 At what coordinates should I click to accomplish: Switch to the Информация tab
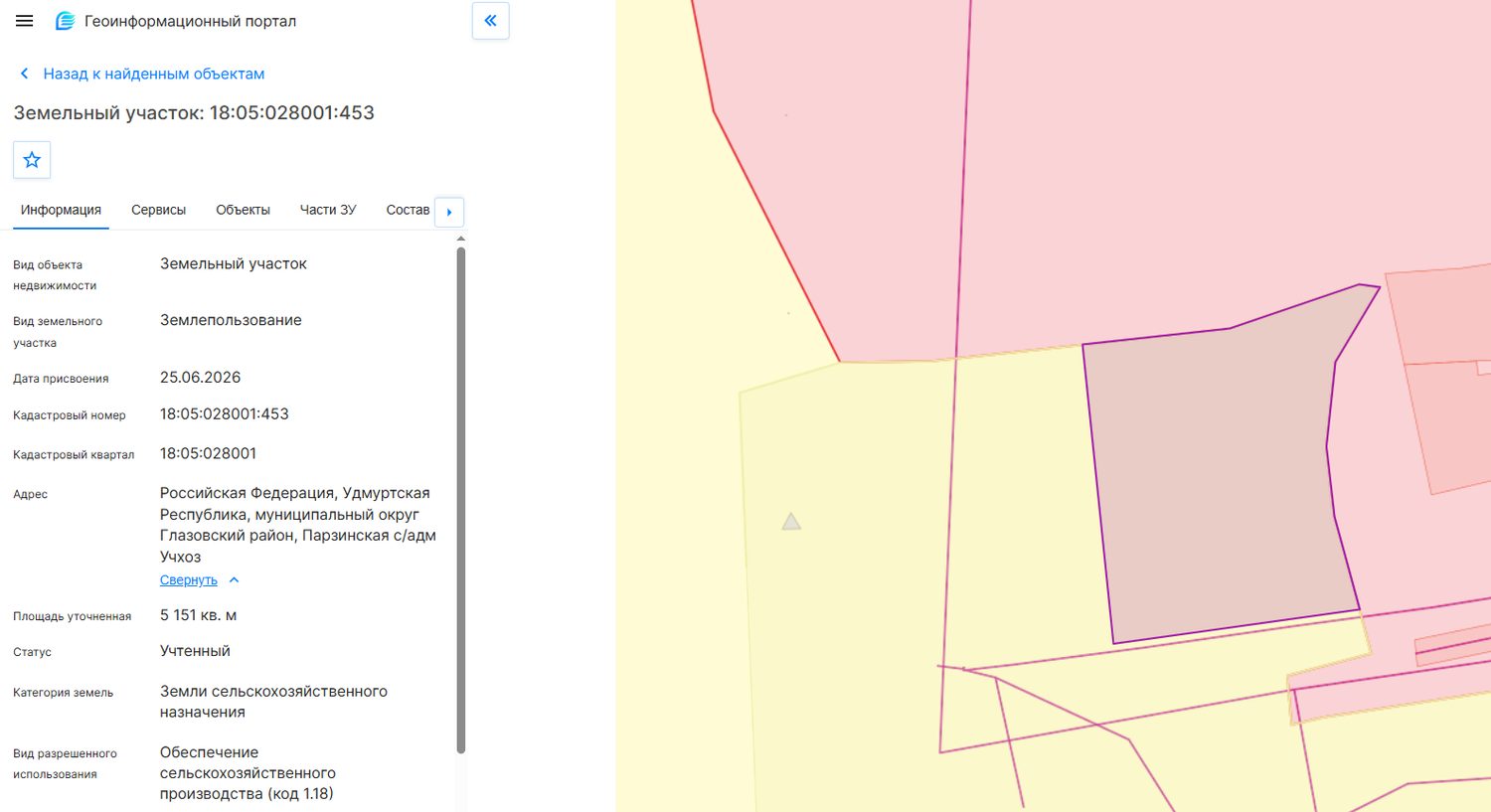click(x=61, y=210)
